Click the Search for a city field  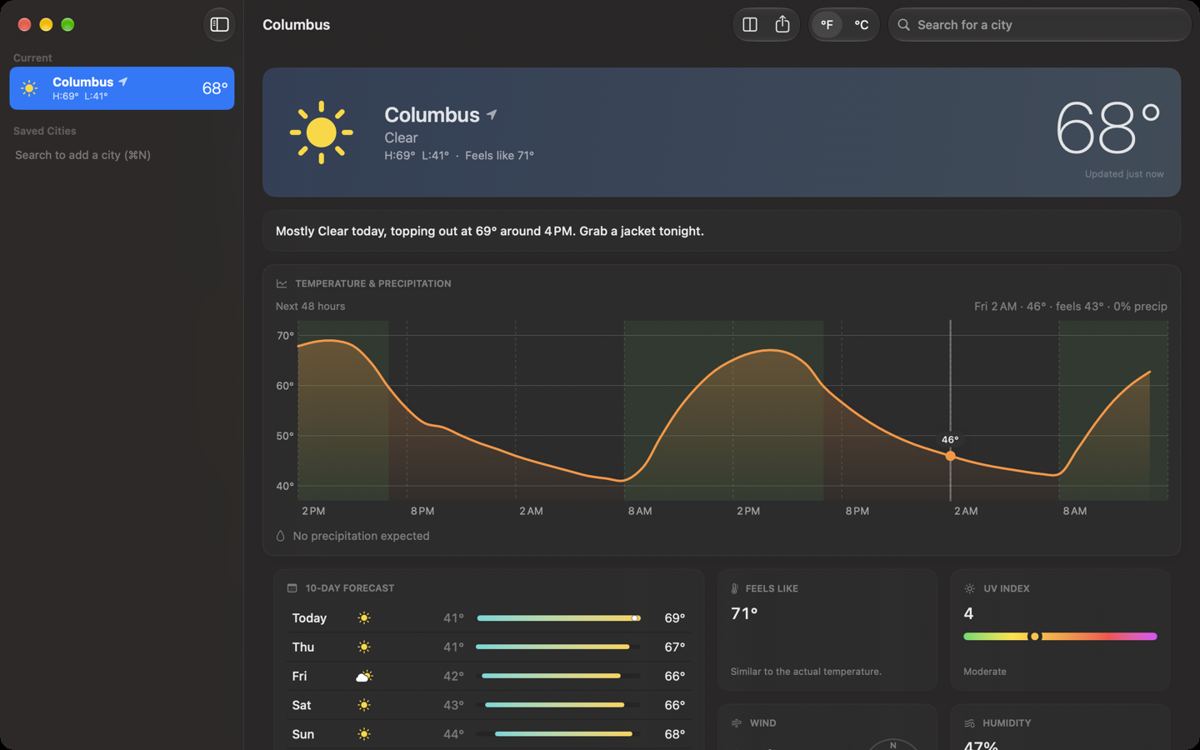coord(1038,25)
